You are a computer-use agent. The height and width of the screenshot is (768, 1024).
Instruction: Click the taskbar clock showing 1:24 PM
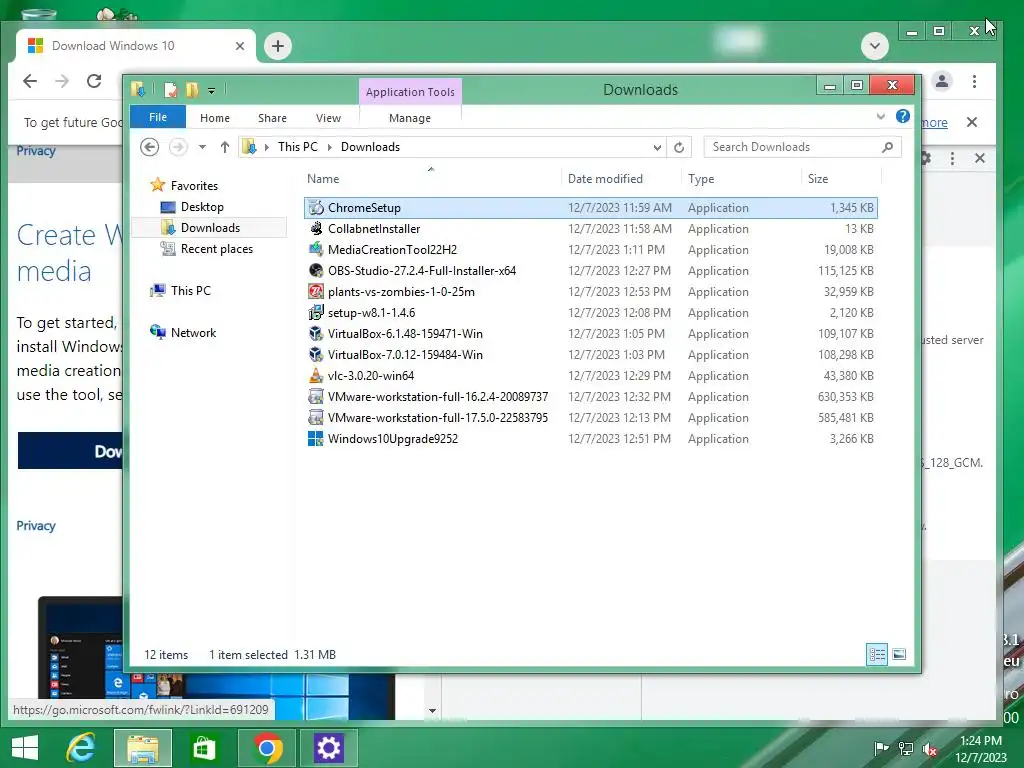(980, 748)
